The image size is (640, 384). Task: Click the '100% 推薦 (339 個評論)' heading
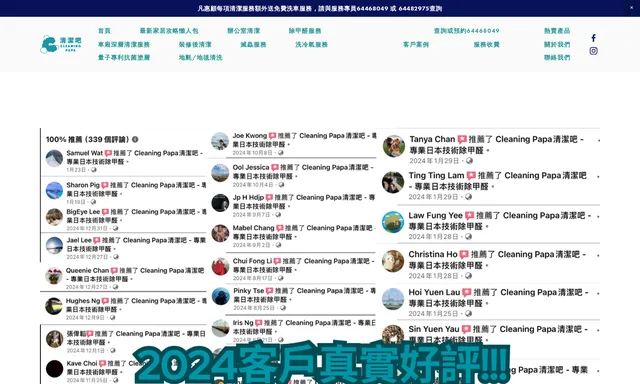(87, 139)
